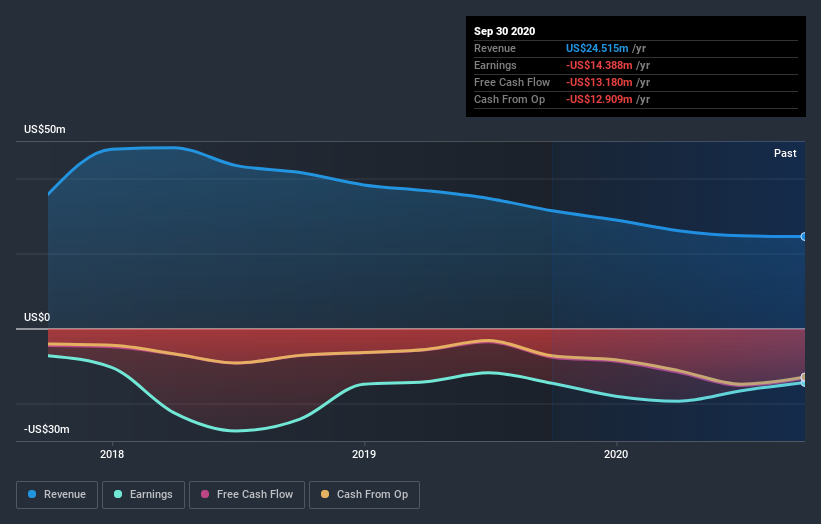This screenshot has width=821, height=524.
Task: Click the 2020 x-axis label
Action: (x=616, y=454)
